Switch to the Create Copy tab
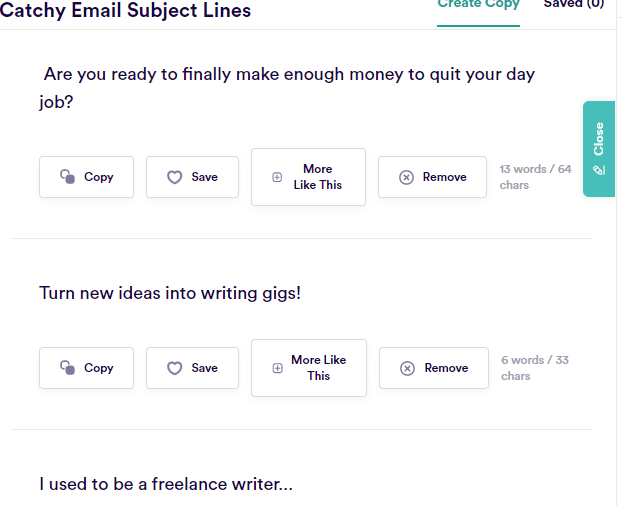Viewport: 622px width, 506px height. pyautogui.click(x=478, y=5)
